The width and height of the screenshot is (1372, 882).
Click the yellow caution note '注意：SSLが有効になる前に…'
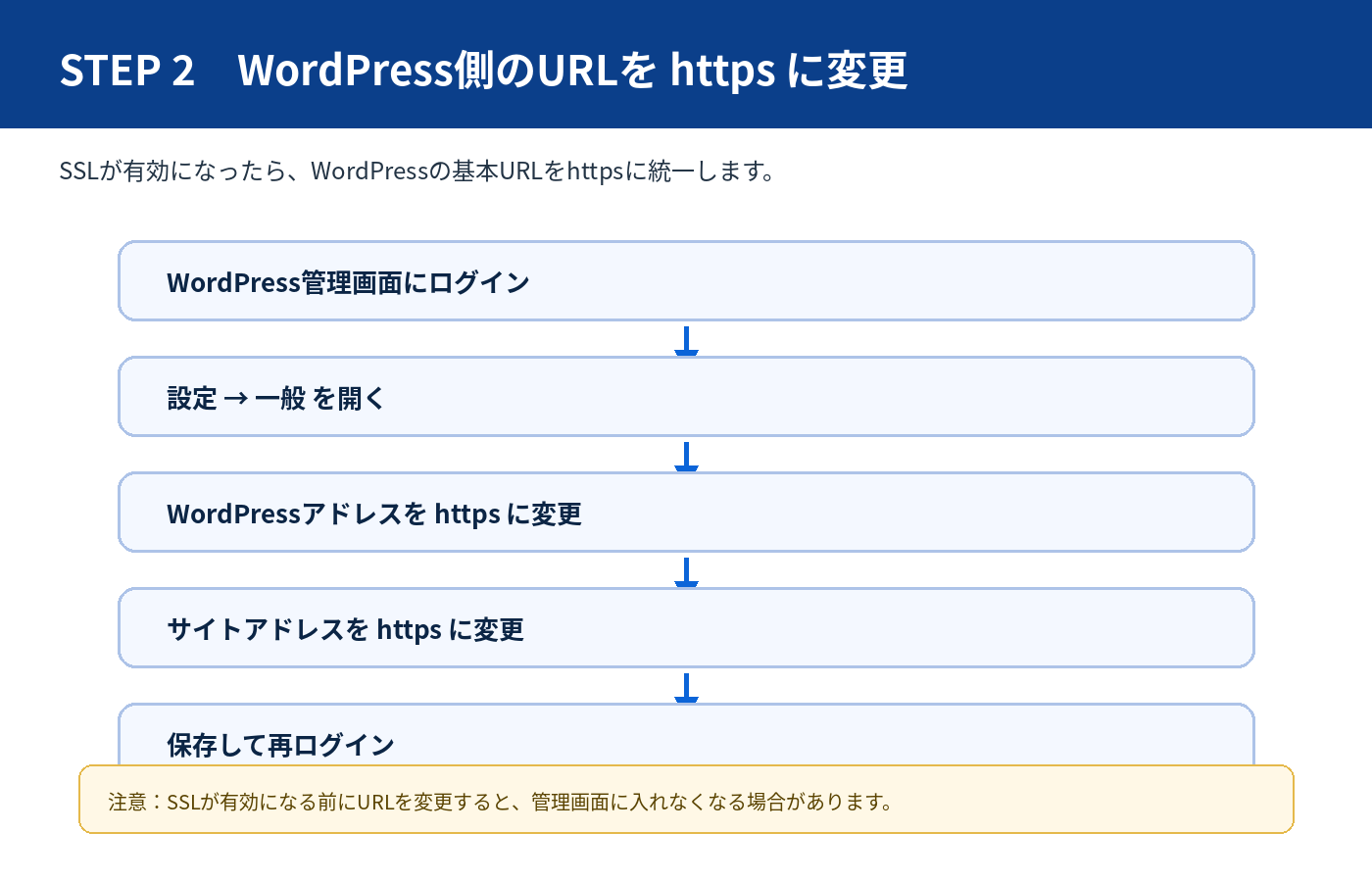click(x=686, y=800)
